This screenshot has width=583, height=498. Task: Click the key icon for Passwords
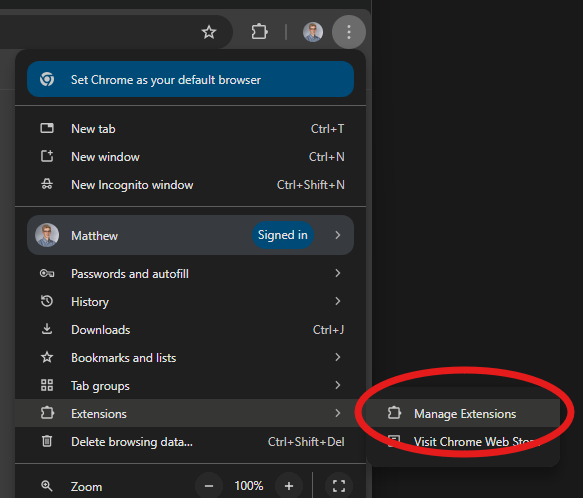pos(47,274)
